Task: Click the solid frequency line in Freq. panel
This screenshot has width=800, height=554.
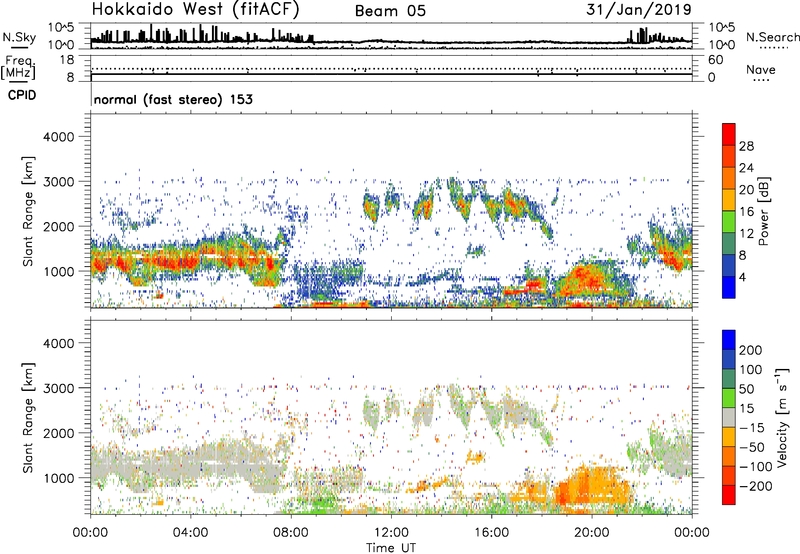Action: point(391,74)
